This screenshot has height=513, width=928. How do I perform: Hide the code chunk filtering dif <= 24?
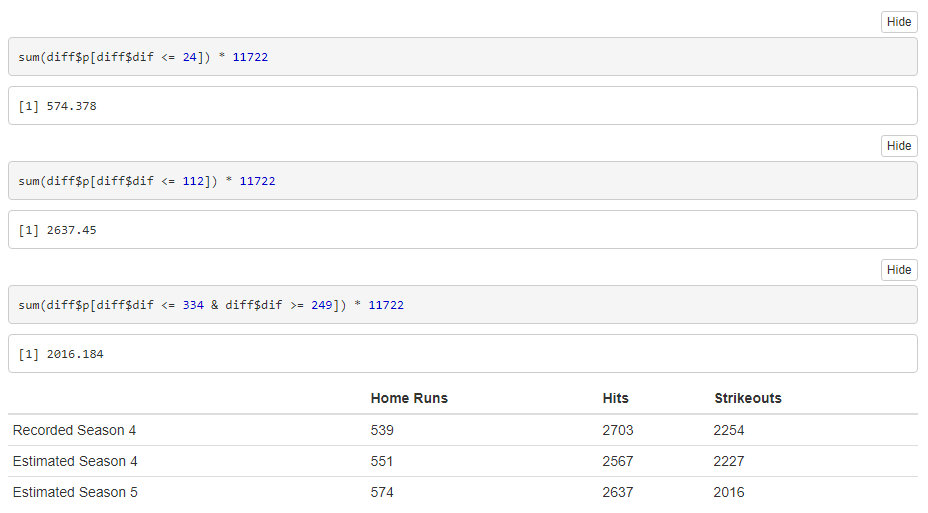[898, 22]
